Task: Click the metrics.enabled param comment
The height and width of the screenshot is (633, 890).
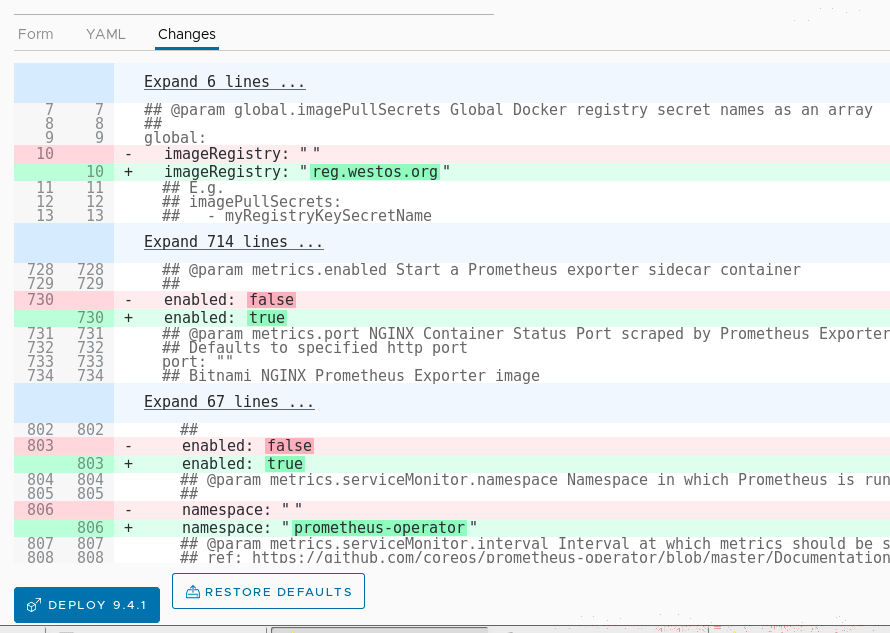Action: tap(481, 270)
